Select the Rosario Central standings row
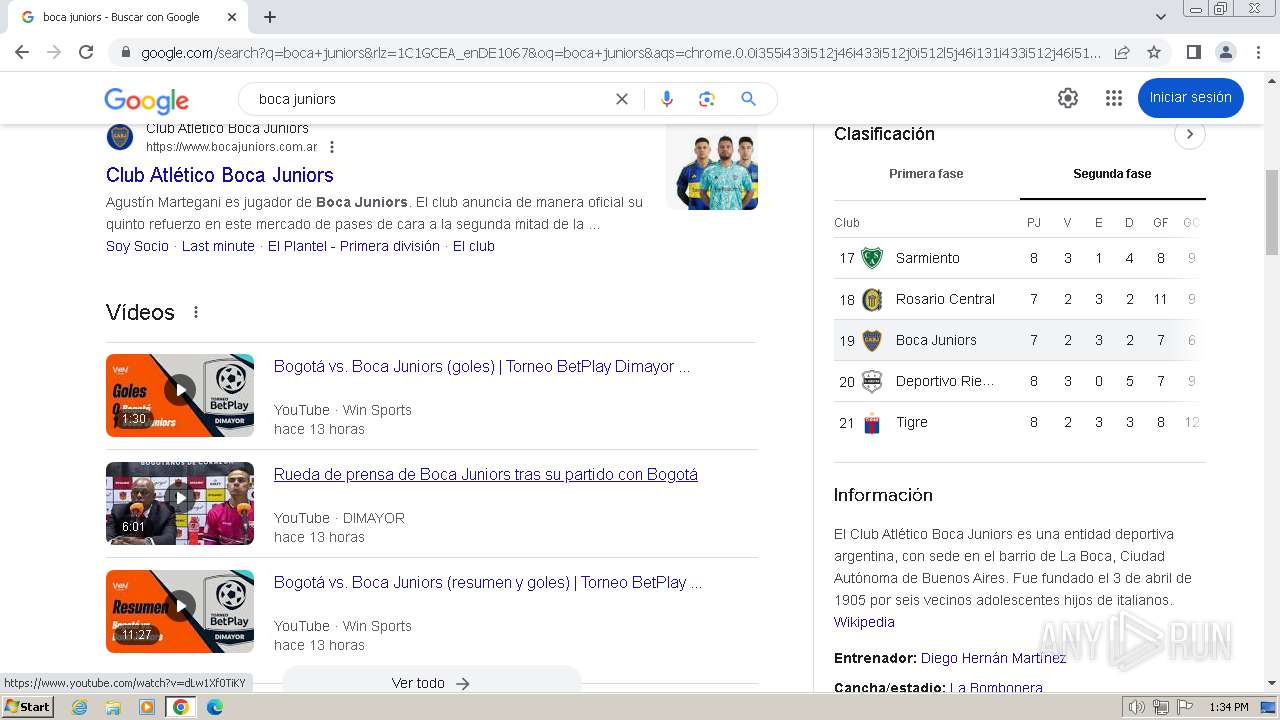 (1019, 299)
